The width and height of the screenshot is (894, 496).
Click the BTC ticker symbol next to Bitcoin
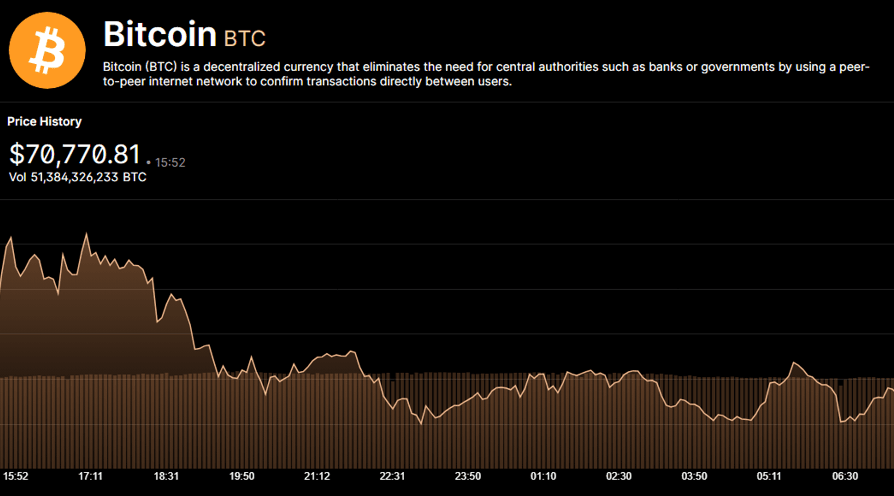(245, 39)
